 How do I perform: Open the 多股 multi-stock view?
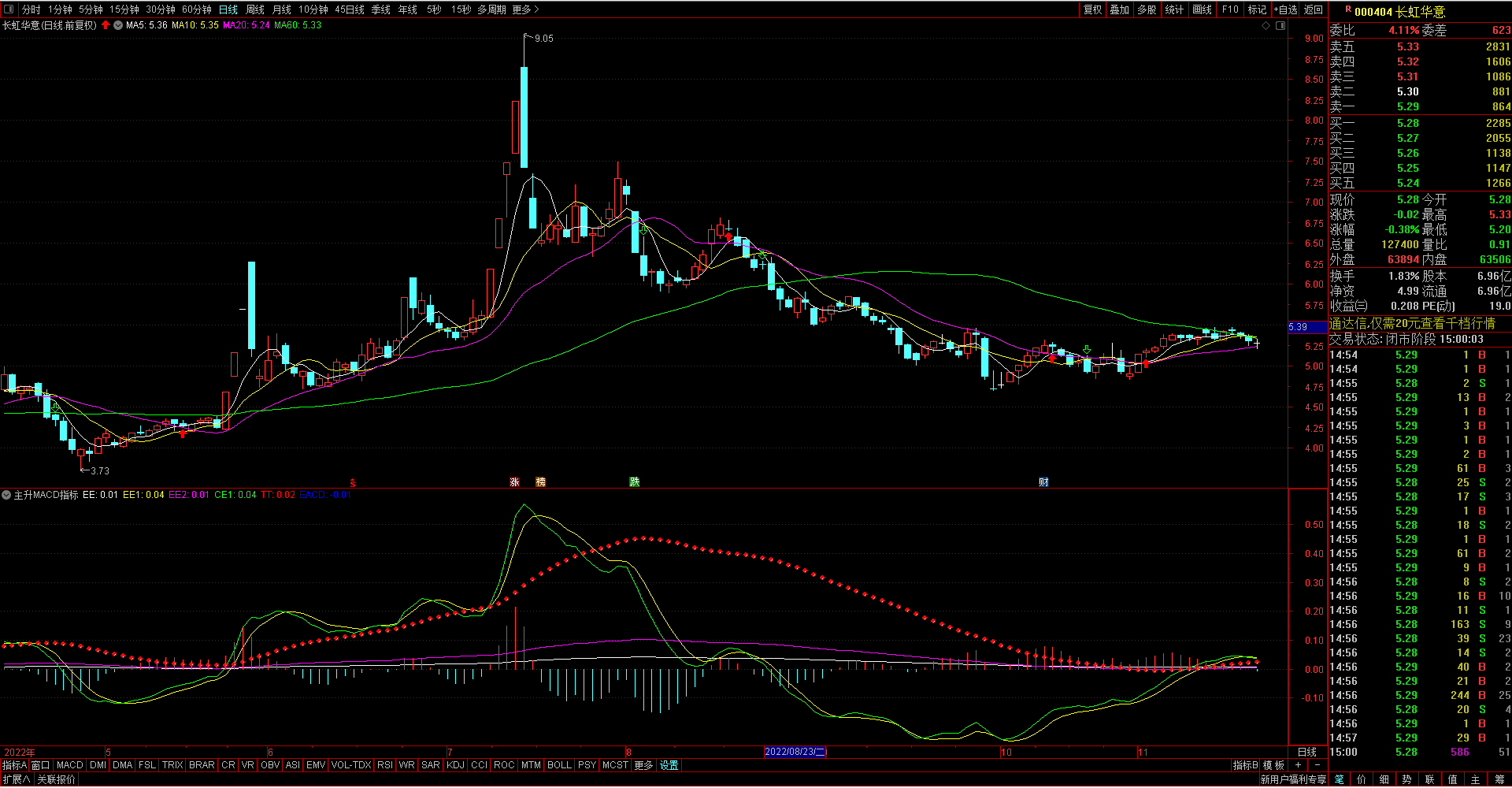tap(1147, 9)
